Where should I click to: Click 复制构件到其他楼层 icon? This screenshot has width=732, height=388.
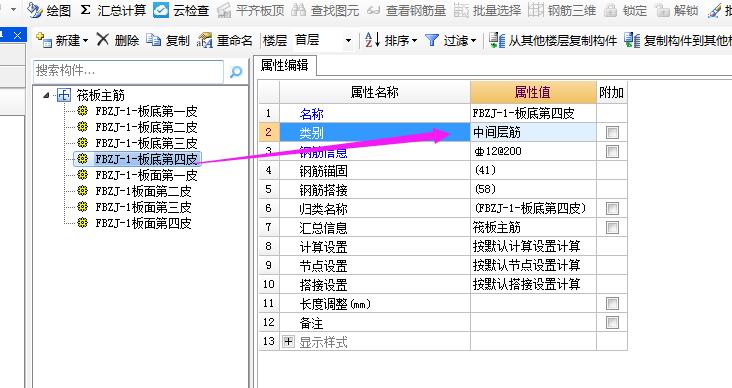[x=632, y=41]
